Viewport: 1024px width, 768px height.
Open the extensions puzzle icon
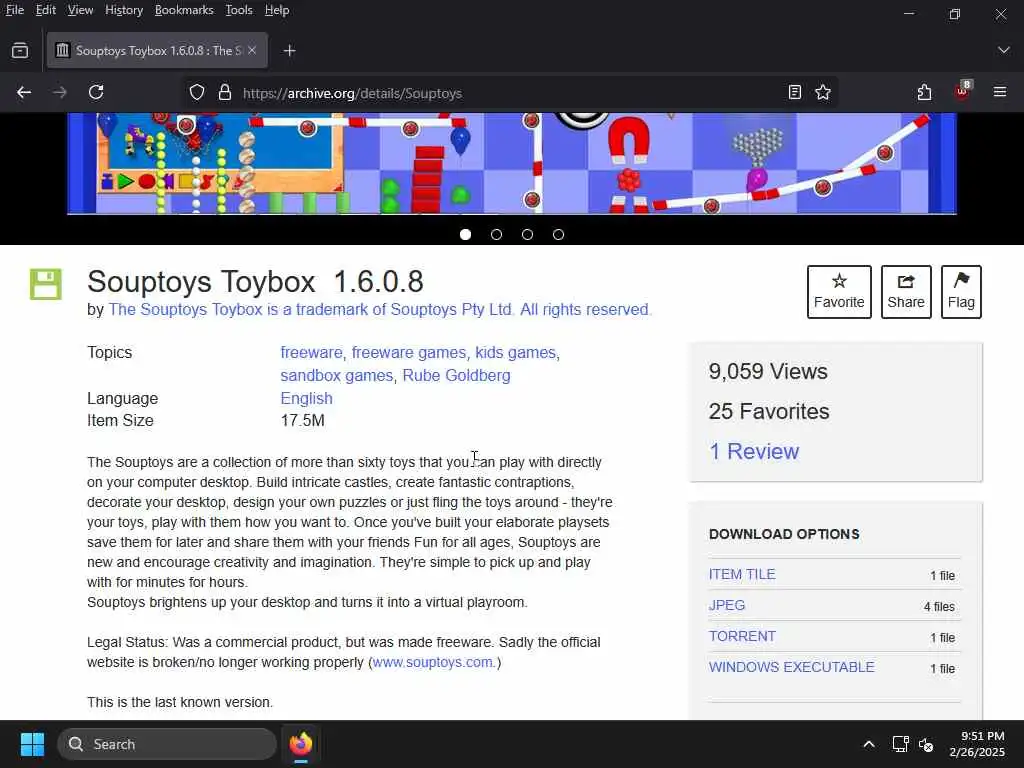924,92
